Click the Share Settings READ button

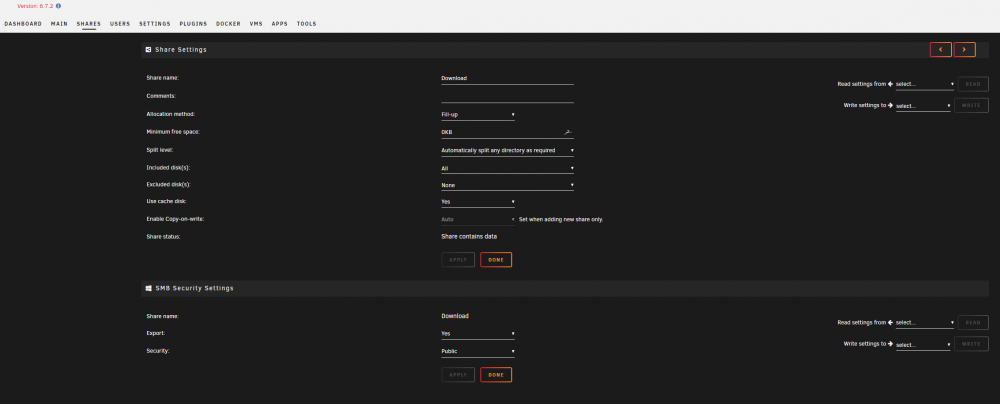point(973,84)
